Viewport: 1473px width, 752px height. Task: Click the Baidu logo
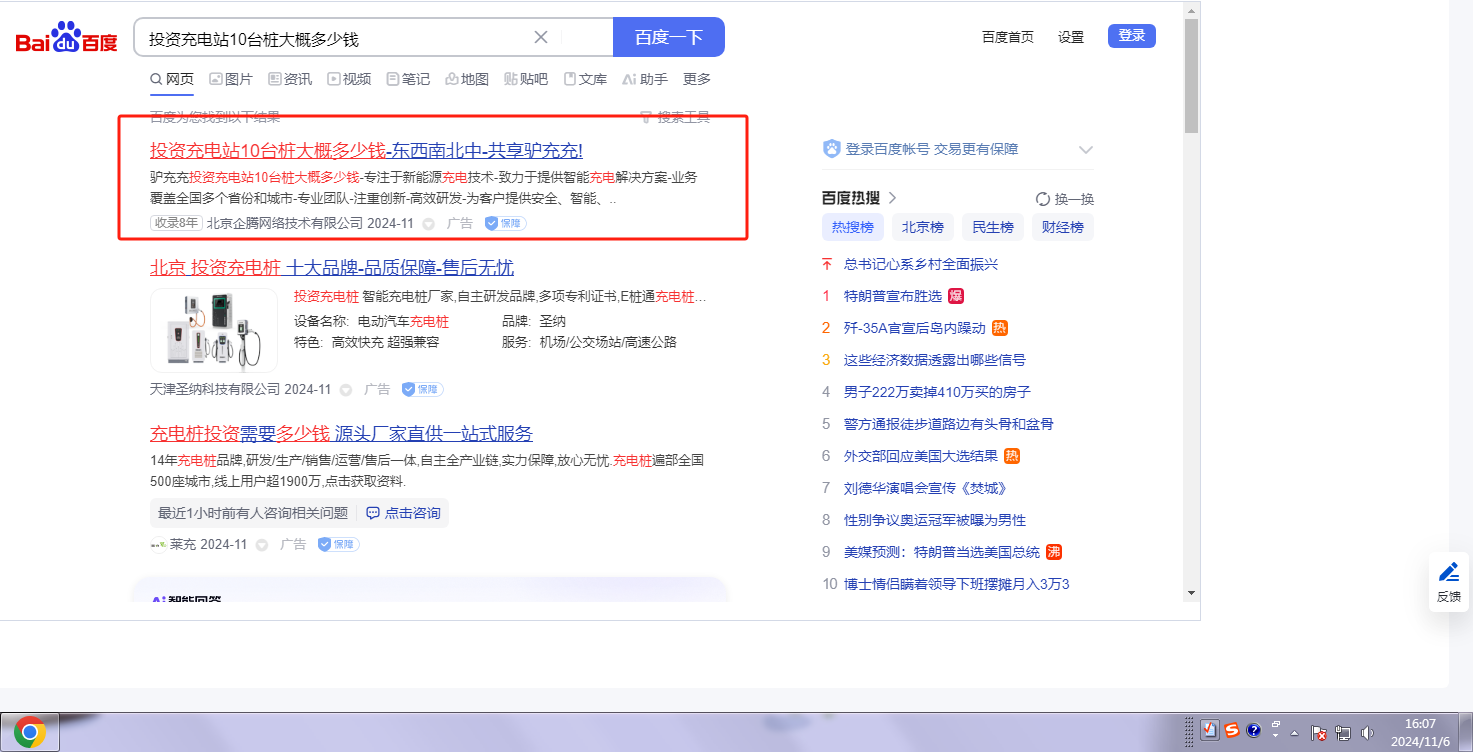tap(66, 38)
